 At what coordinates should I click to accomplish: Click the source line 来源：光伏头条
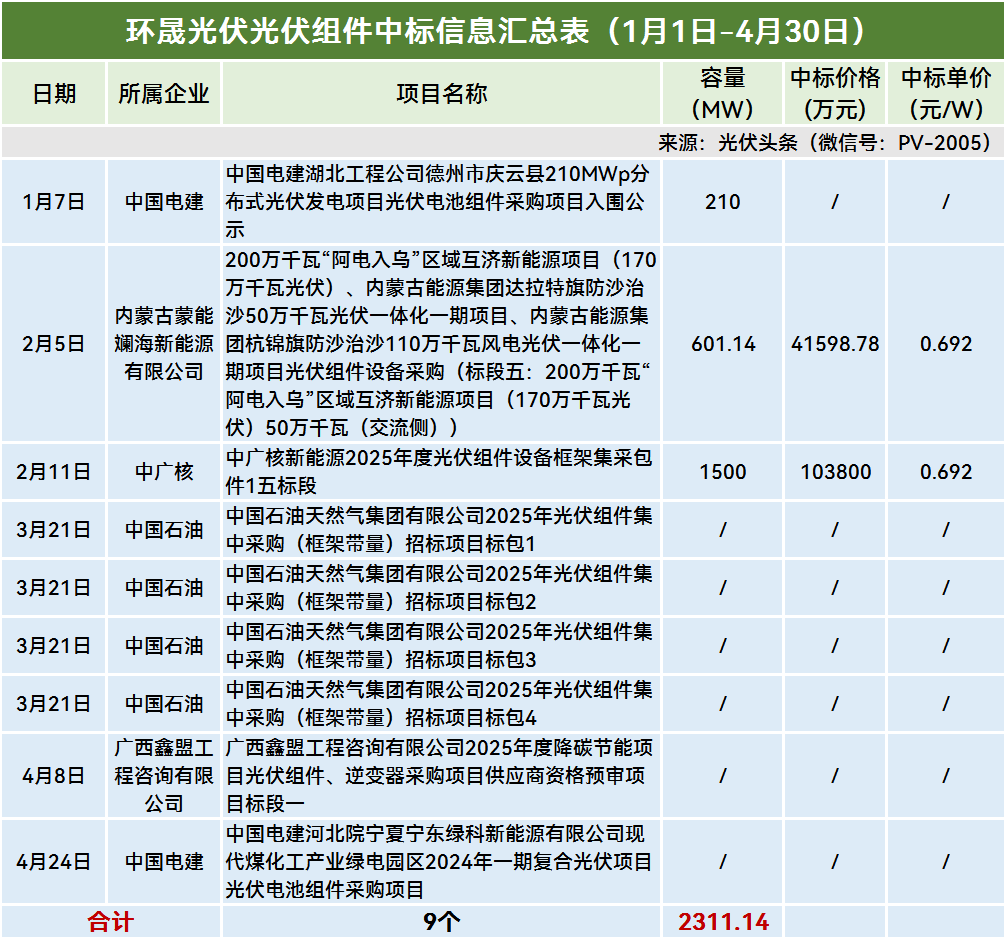[x=824, y=142]
